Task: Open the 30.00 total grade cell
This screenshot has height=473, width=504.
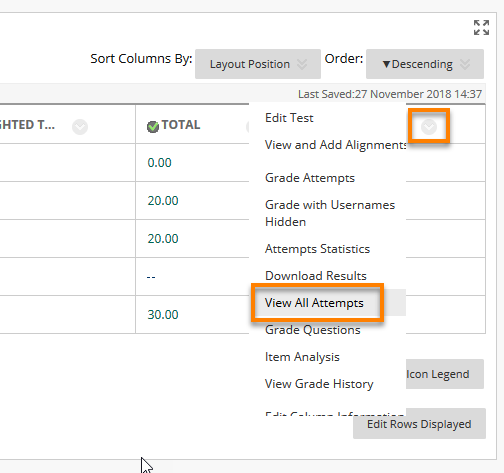Action: pyautogui.click(x=163, y=314)
